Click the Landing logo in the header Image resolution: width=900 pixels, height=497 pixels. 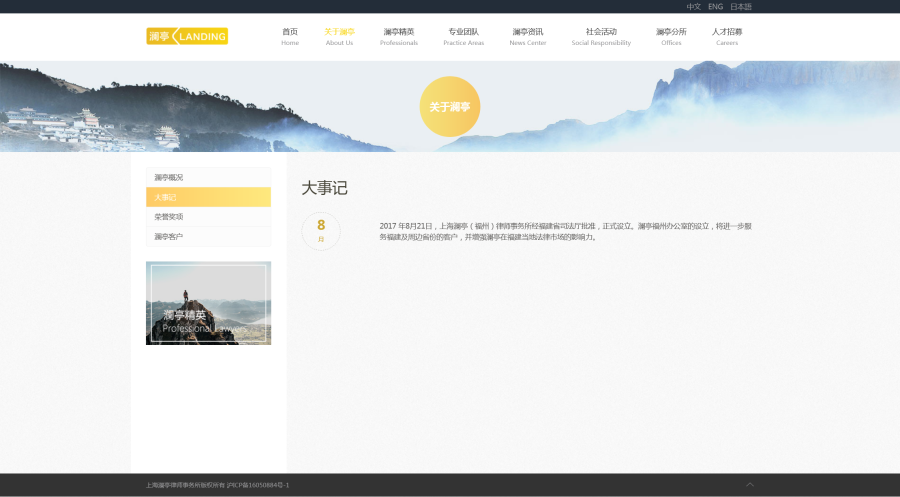point(187,36)
